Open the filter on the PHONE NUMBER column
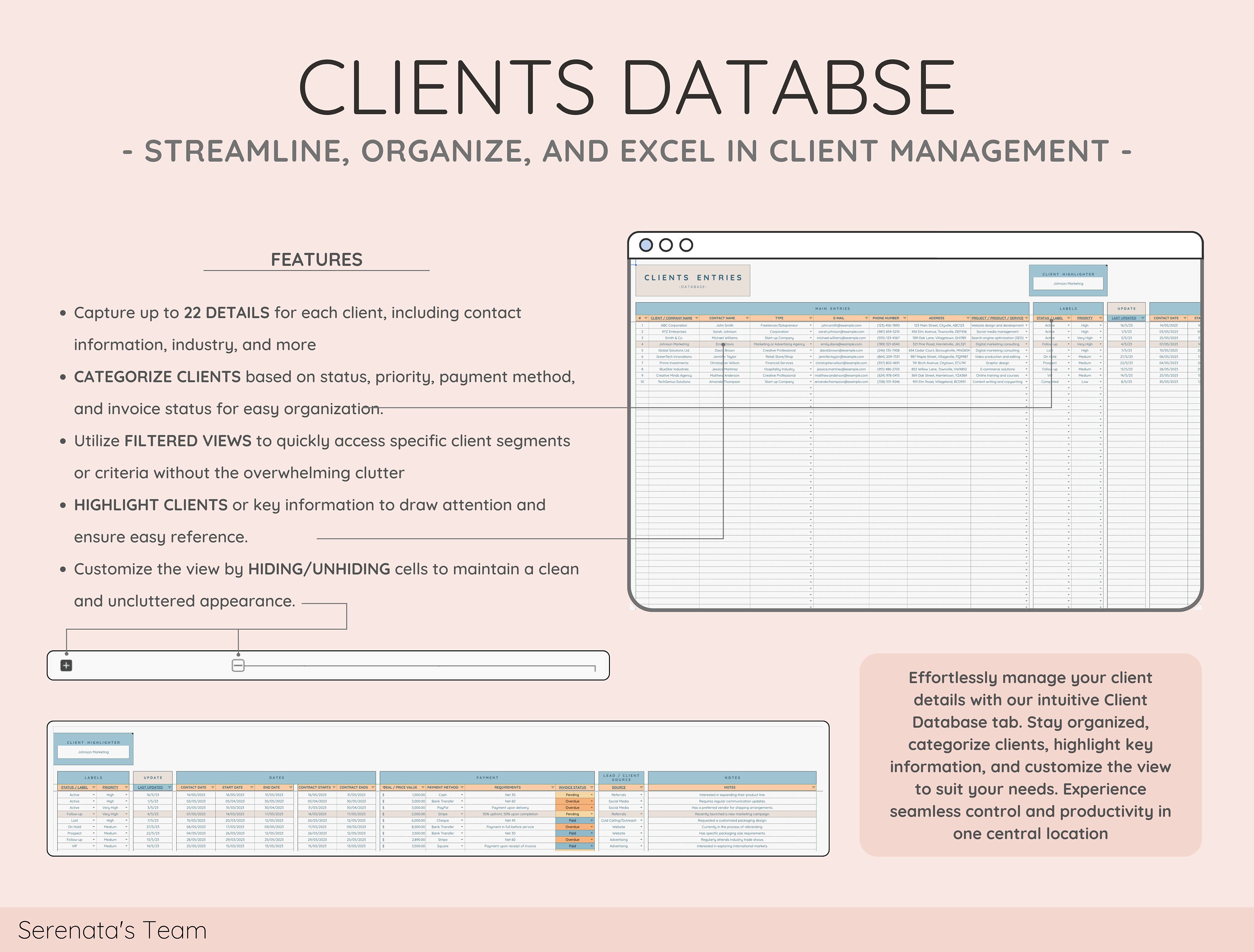1254x952 pixels. 904,318
